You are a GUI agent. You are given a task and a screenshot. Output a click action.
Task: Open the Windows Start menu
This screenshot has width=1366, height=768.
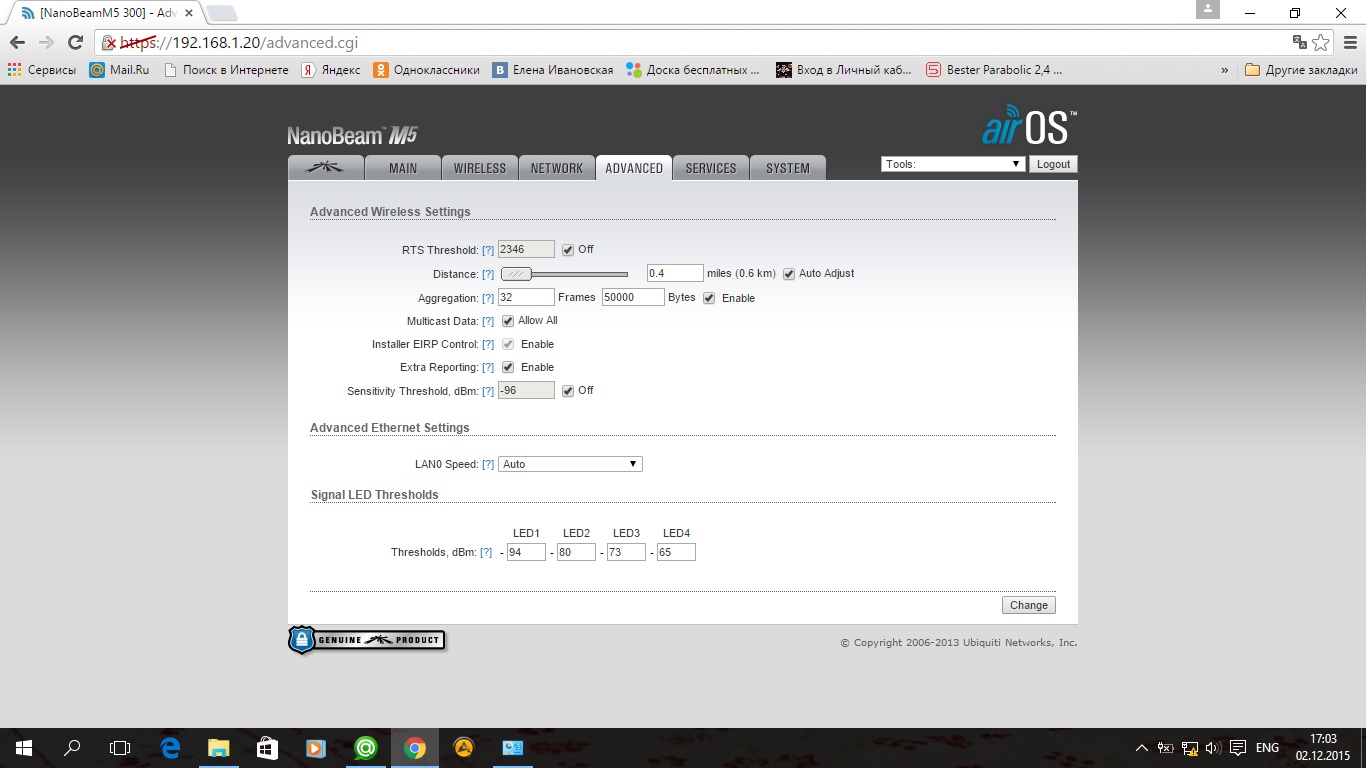coord(24,748)
